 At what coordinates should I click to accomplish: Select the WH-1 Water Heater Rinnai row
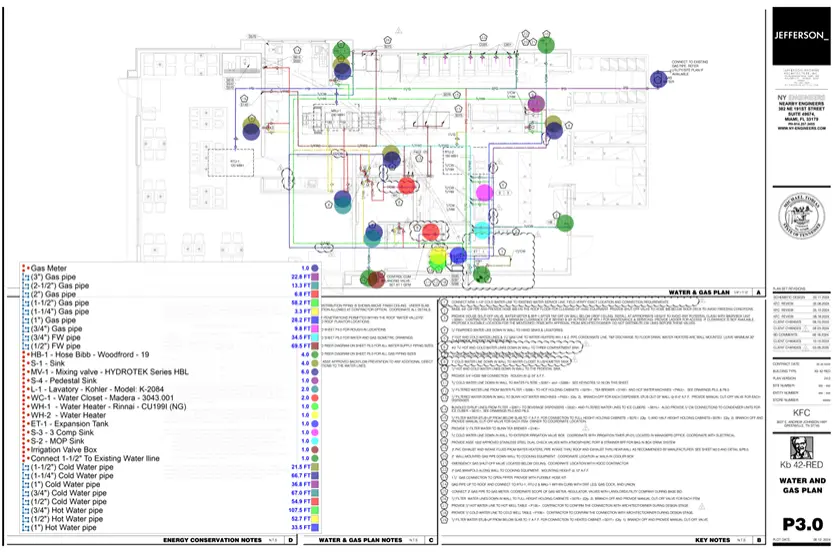point(170,407)
